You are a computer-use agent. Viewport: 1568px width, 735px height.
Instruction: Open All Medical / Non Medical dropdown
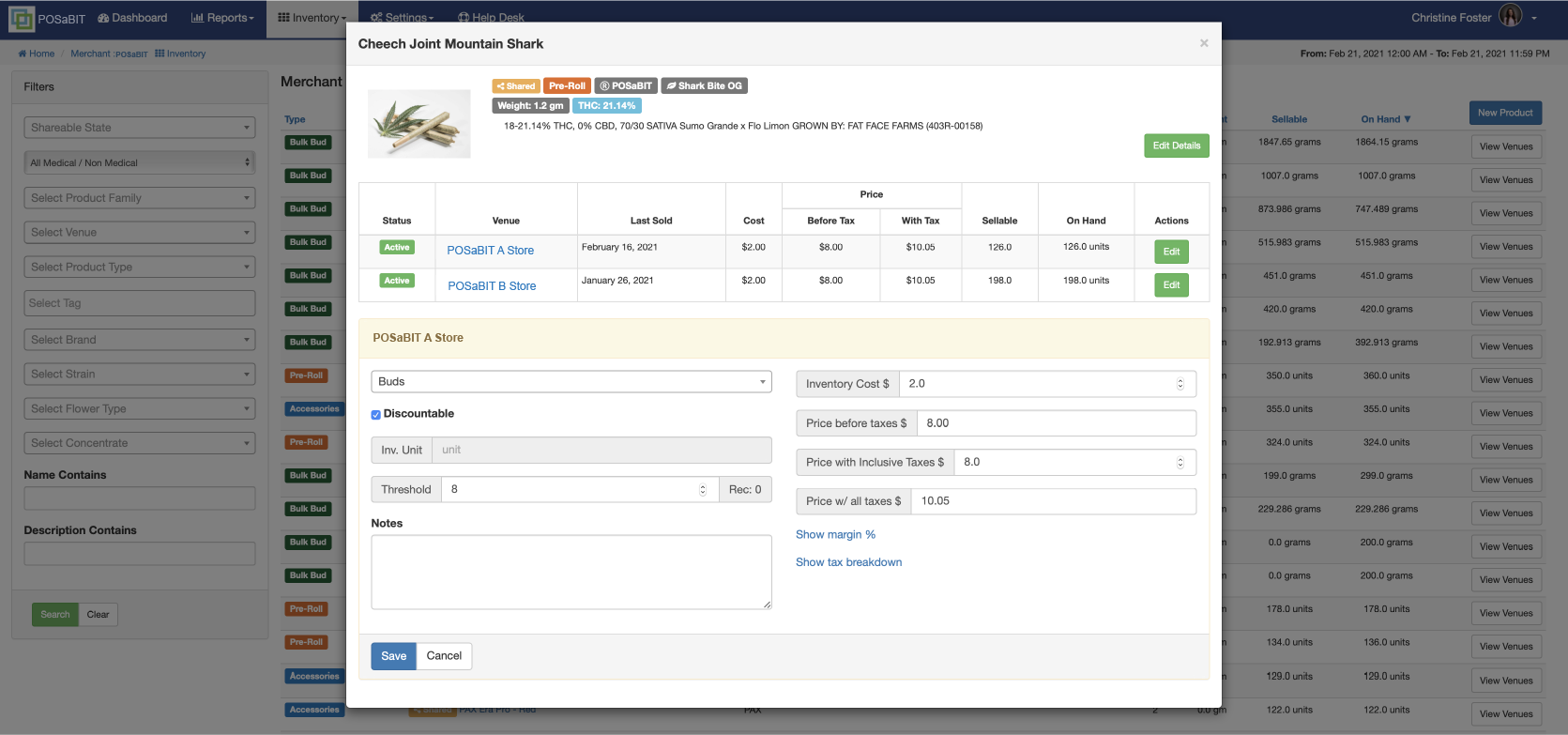pyautogui.click(x=140, y=162)
